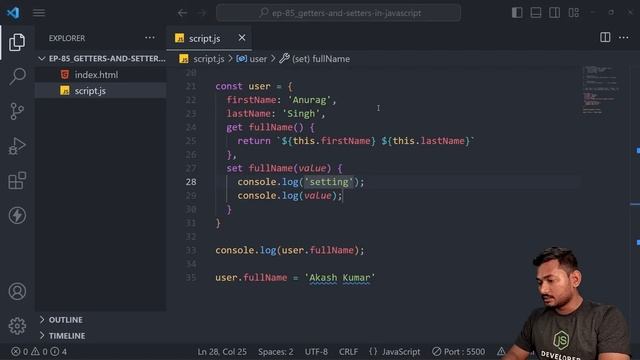Change end of line sequence CRLF
640x360 pixels.
pos(348,351)
